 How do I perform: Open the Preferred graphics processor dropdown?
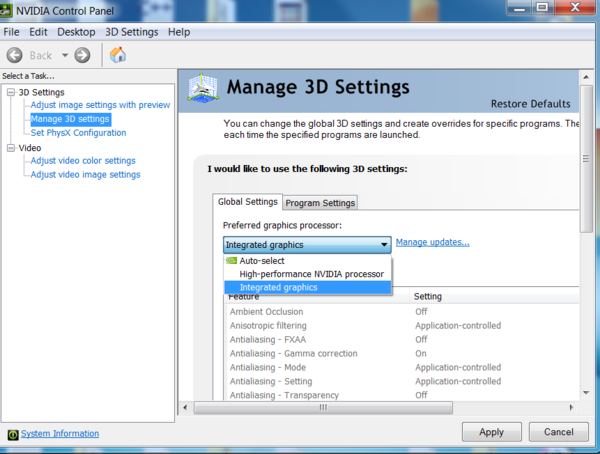click(x=307, y=245)
